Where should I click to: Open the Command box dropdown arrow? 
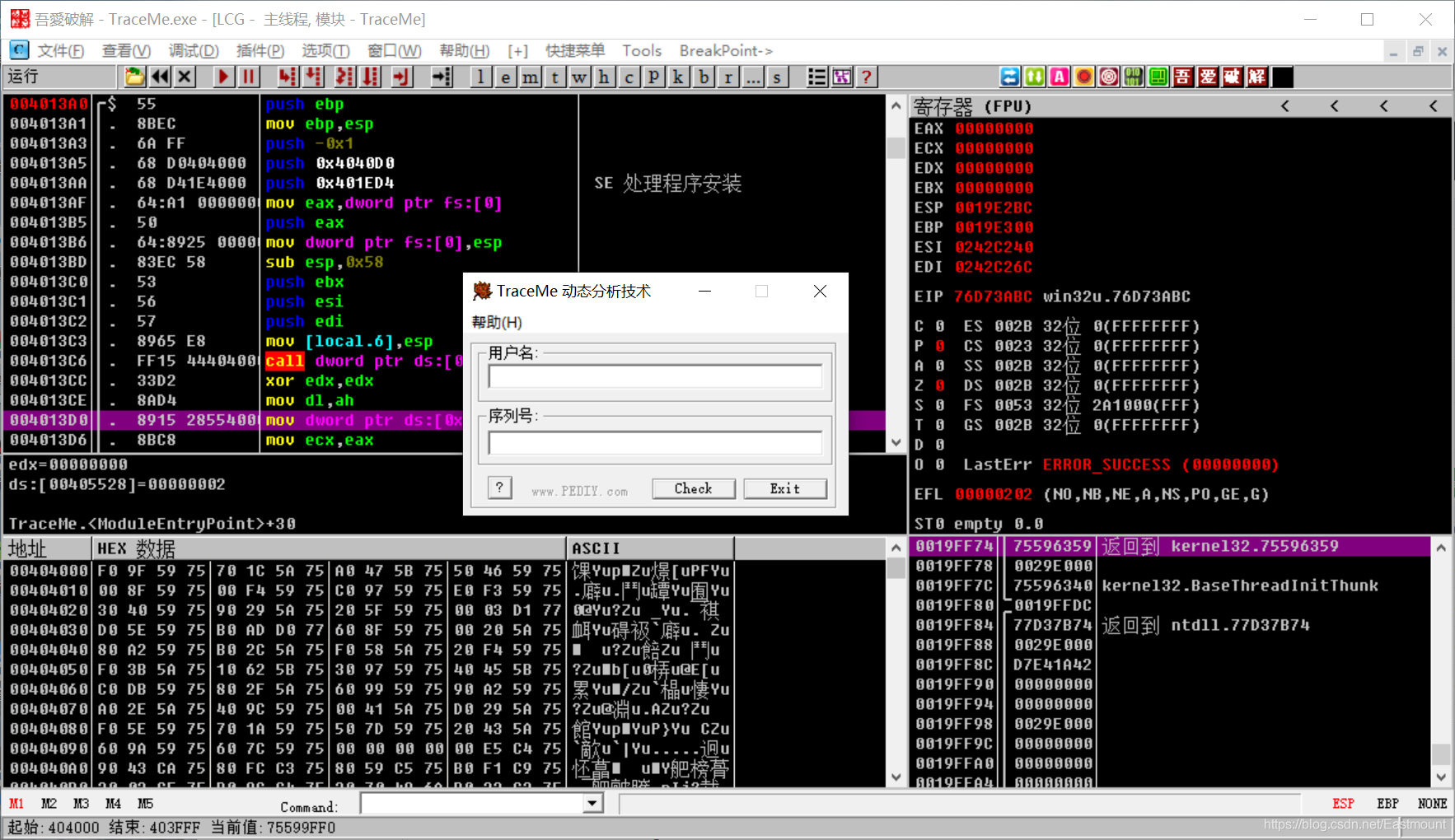[592, 804]
